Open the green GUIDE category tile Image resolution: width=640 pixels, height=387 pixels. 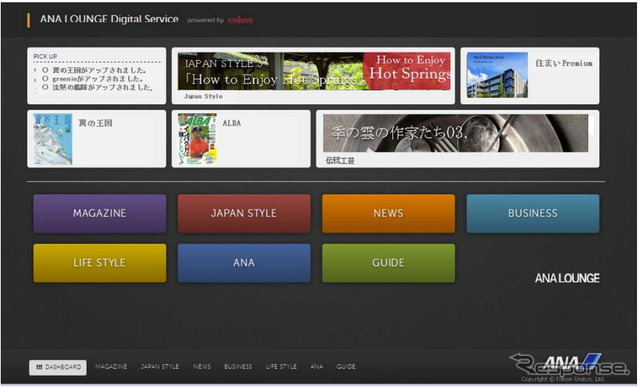click(x=388, y=263)
